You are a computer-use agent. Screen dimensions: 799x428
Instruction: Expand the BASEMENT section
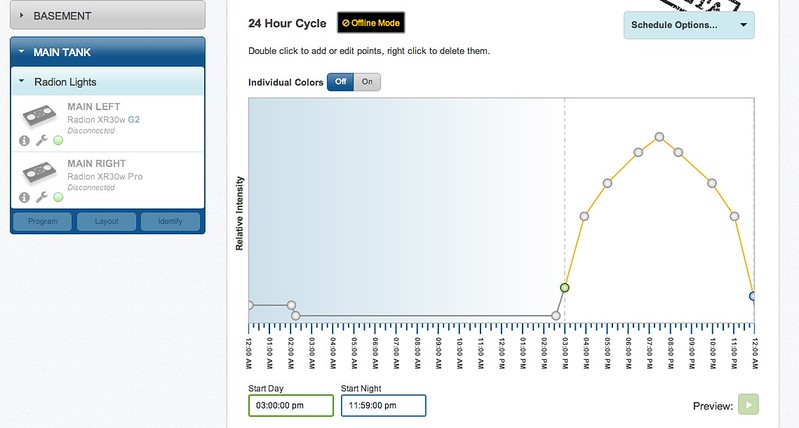(106, 15)
